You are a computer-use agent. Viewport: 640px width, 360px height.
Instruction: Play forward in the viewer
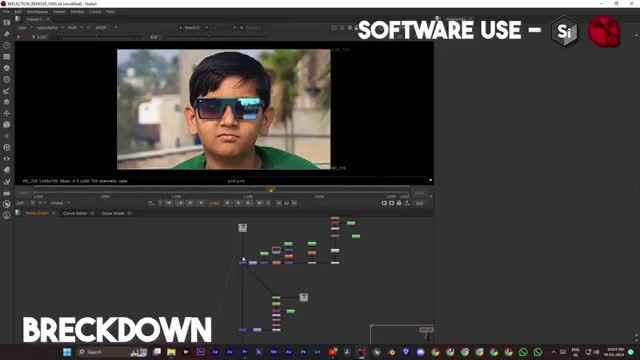(228, 203)
